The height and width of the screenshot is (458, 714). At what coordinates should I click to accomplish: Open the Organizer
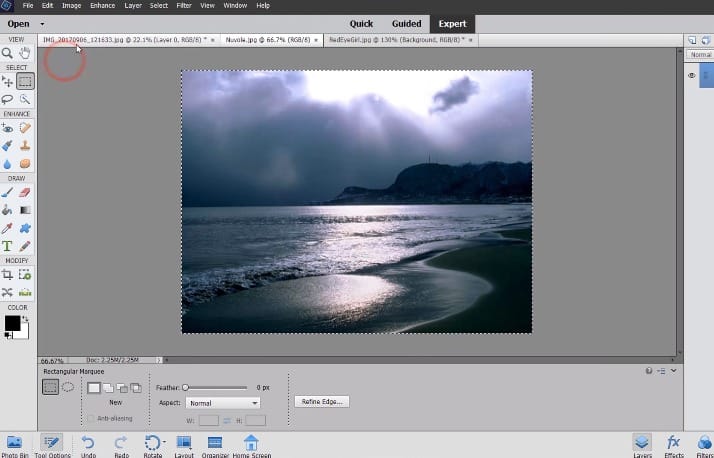click(x=215, y=446)
